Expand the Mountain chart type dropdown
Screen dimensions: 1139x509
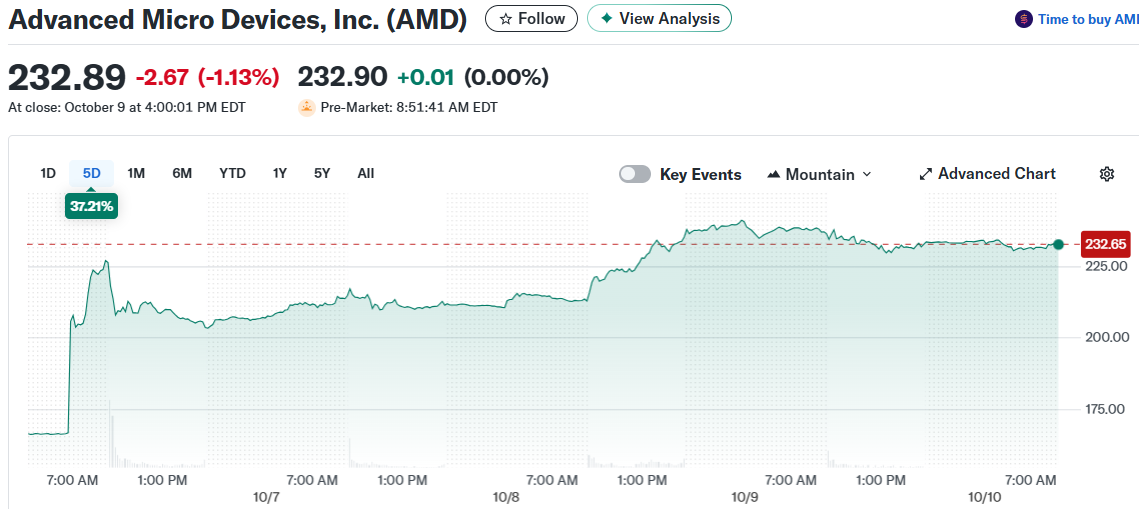click(819, 174)
